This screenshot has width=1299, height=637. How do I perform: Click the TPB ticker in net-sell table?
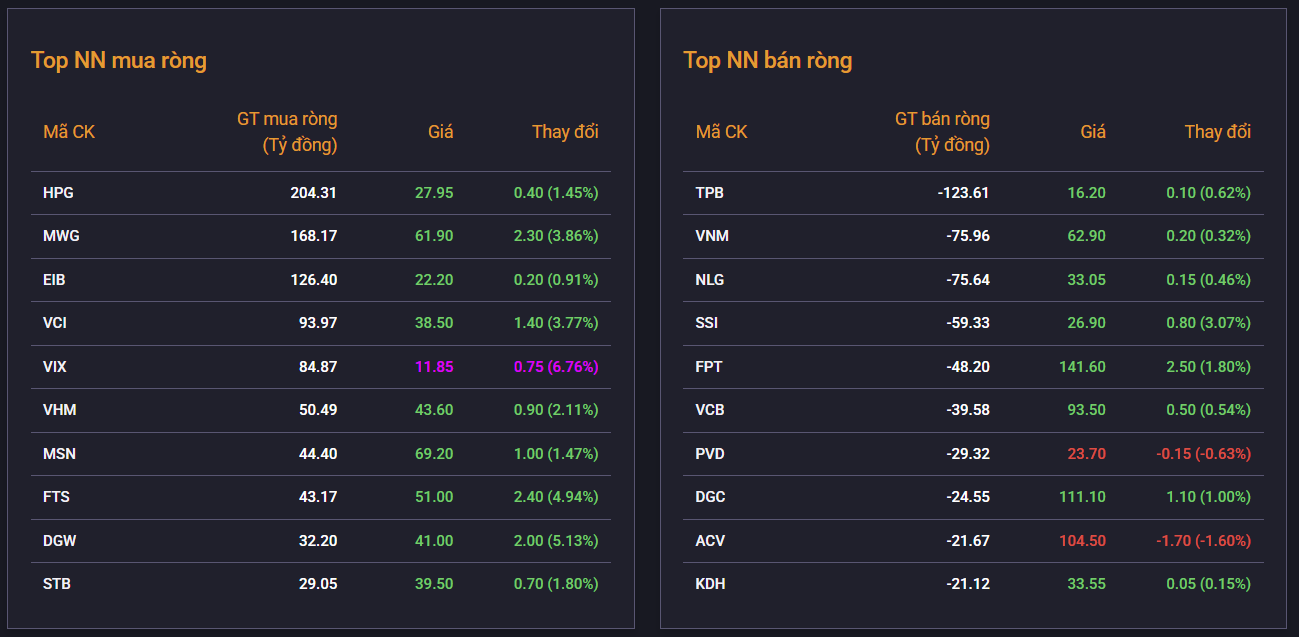coord(710,193)
